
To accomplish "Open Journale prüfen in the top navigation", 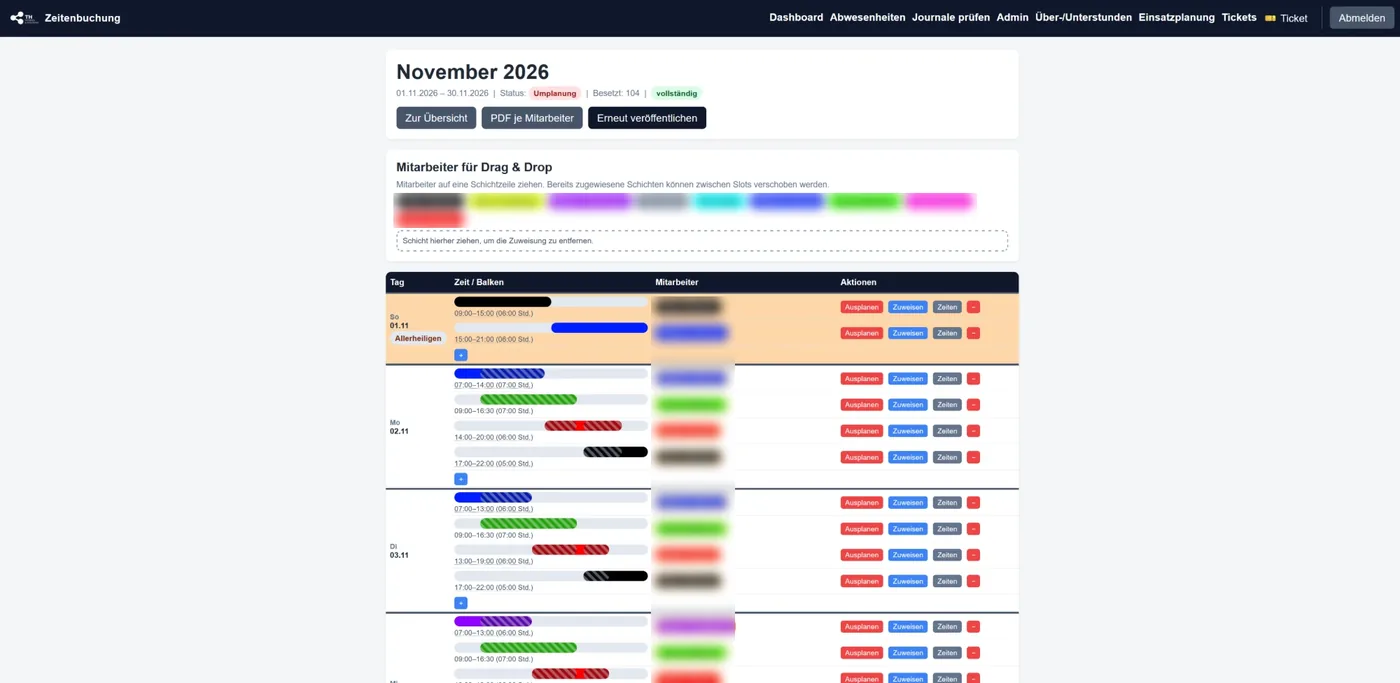I will (x=951, y=18).
